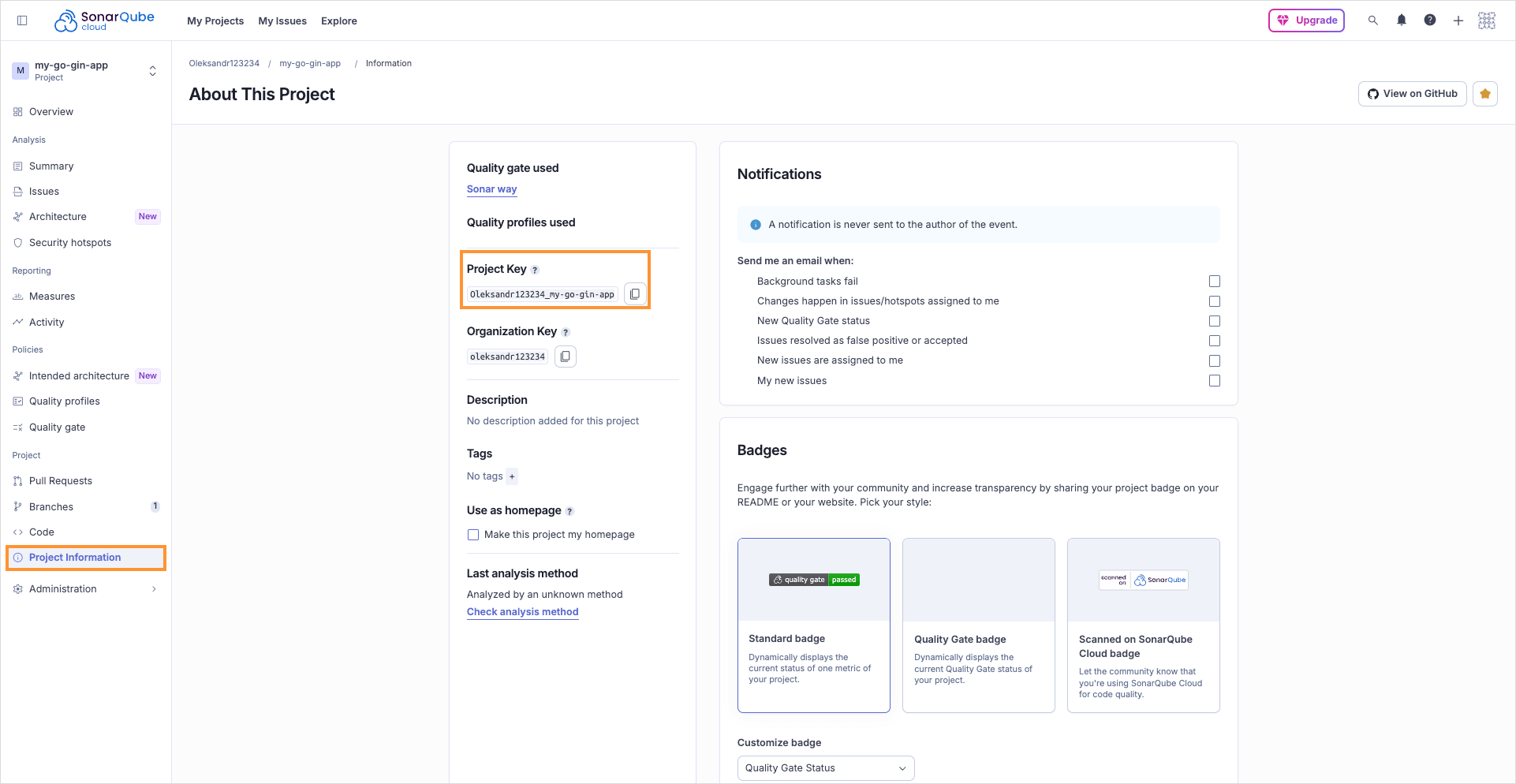Viewport: 1516px width, 784px height.
Task: Copy the Organization Key value
Action: click(x=565, y=357)
